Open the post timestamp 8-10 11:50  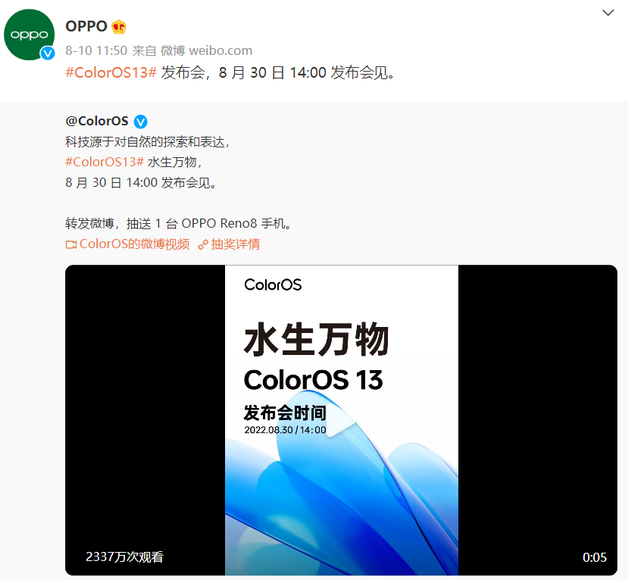pyautogui.click(x=96, y=51)
